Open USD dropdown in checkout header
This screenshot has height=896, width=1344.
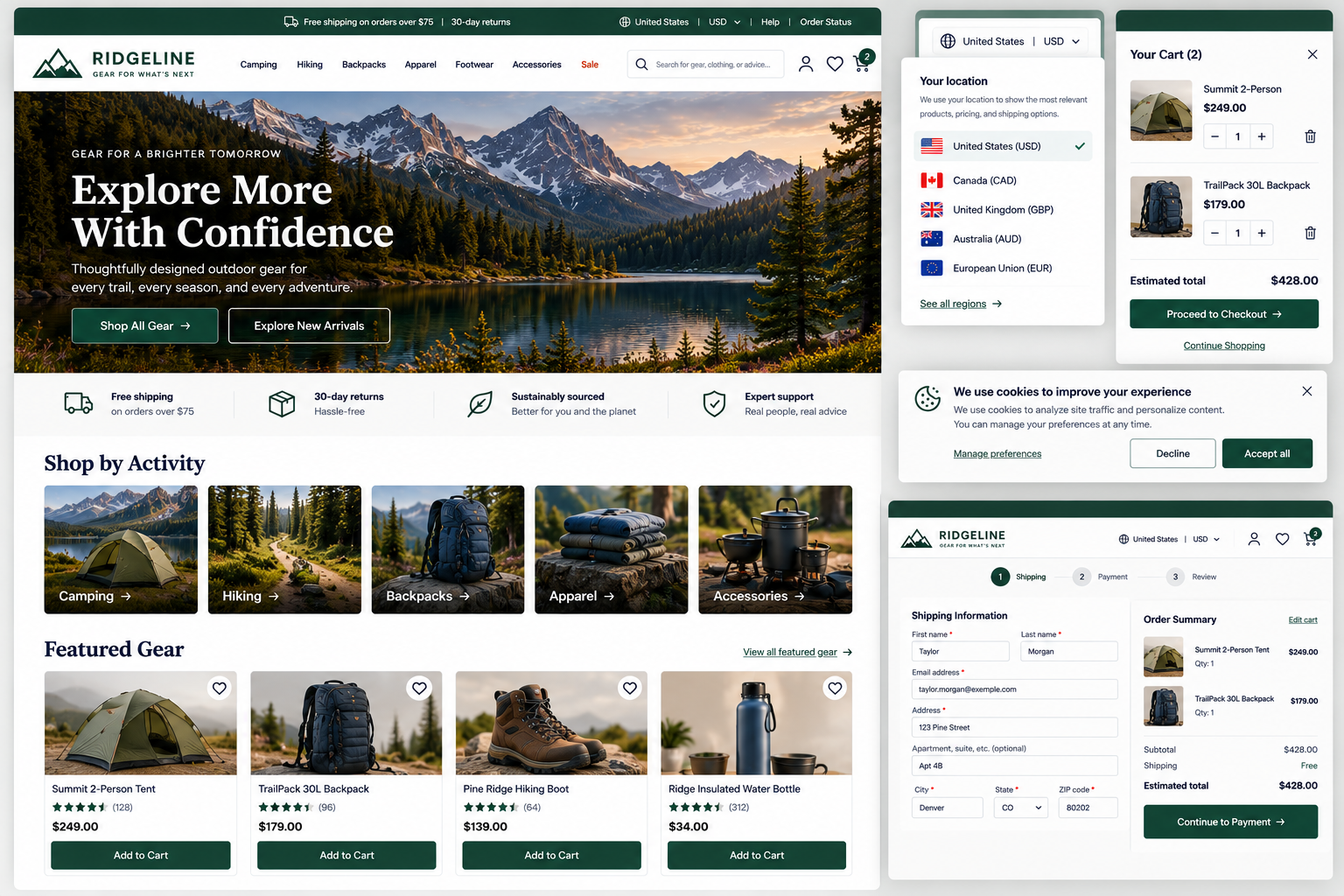[1207, 539]
